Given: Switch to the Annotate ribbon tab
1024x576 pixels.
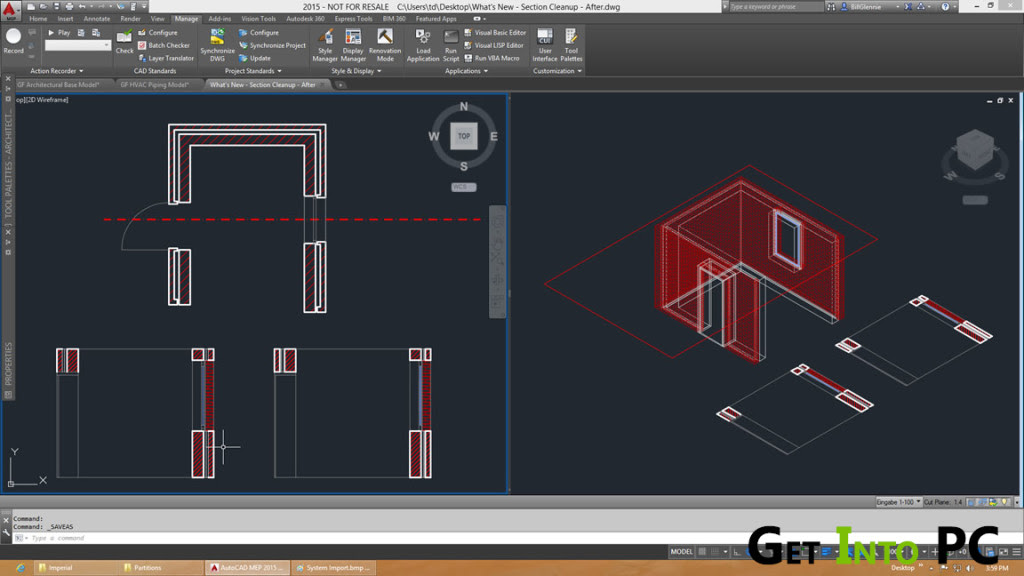Looking at the screenshot, I should point(97,19).
